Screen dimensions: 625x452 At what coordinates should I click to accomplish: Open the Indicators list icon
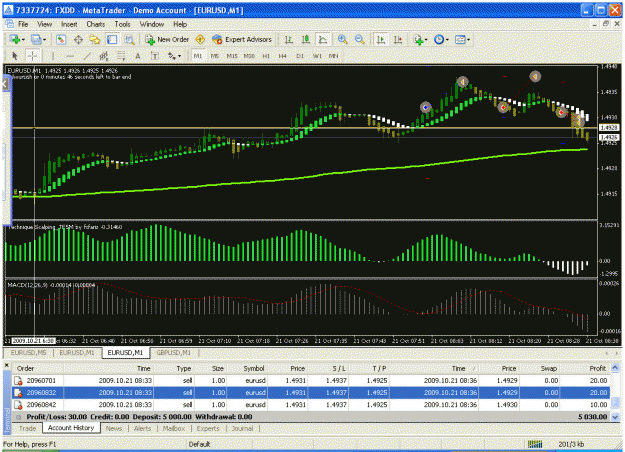[418, 39]
